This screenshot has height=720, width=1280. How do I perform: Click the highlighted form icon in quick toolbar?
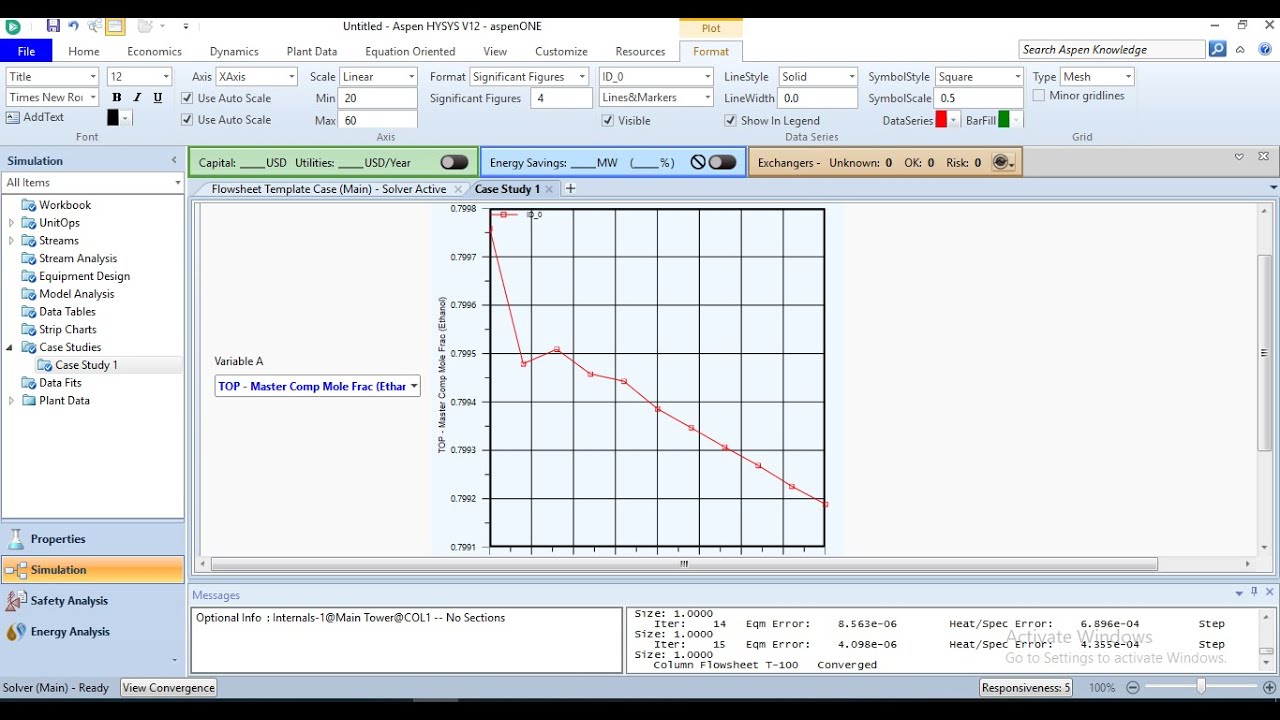click(115, 26)
